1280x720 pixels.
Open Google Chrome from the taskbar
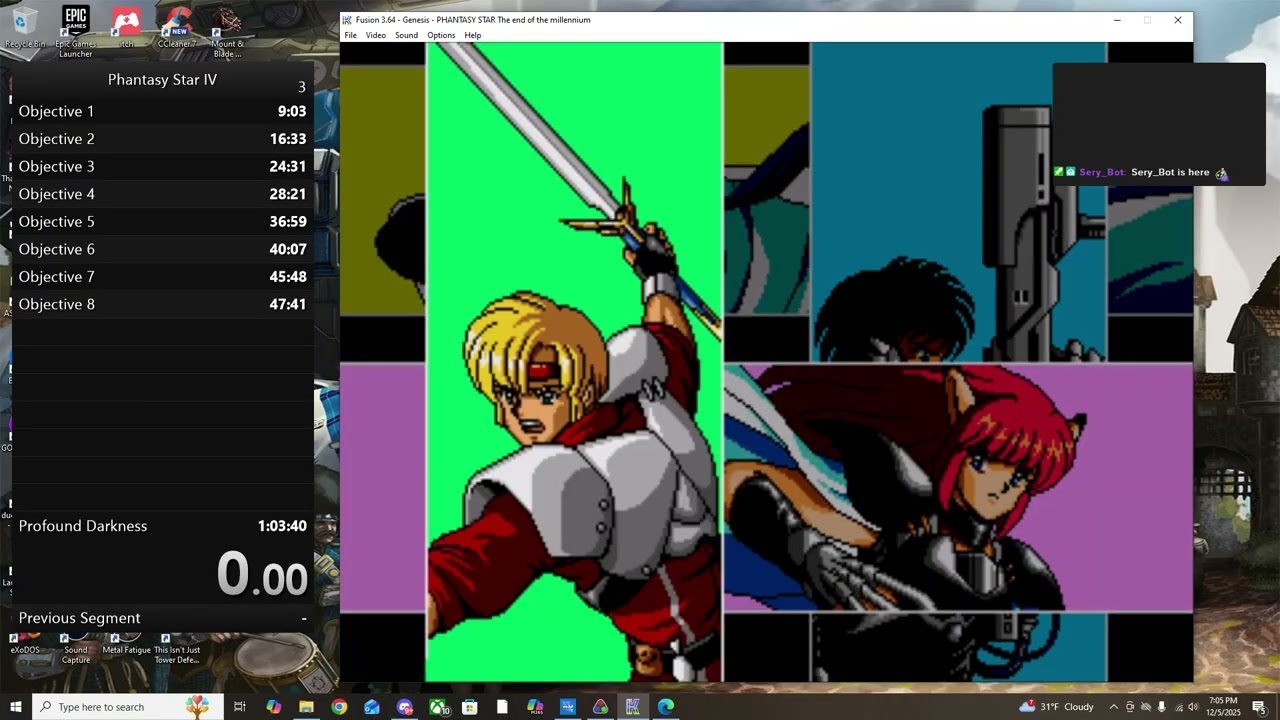coord(339,707)
